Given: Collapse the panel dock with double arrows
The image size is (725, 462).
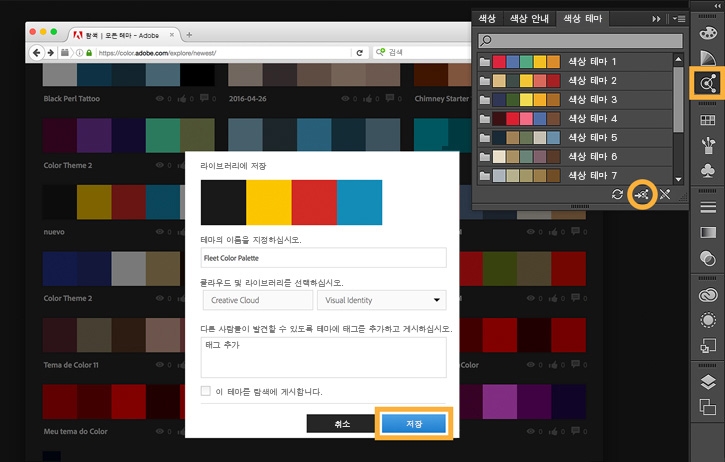Looking at the screenshot, I should (x=718, y=5).
